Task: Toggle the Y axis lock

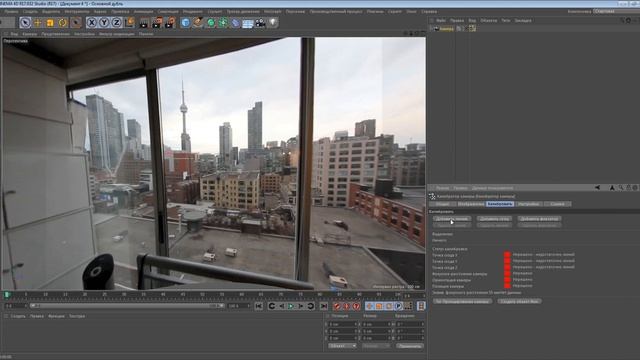Action: click(x=104, y=22)
